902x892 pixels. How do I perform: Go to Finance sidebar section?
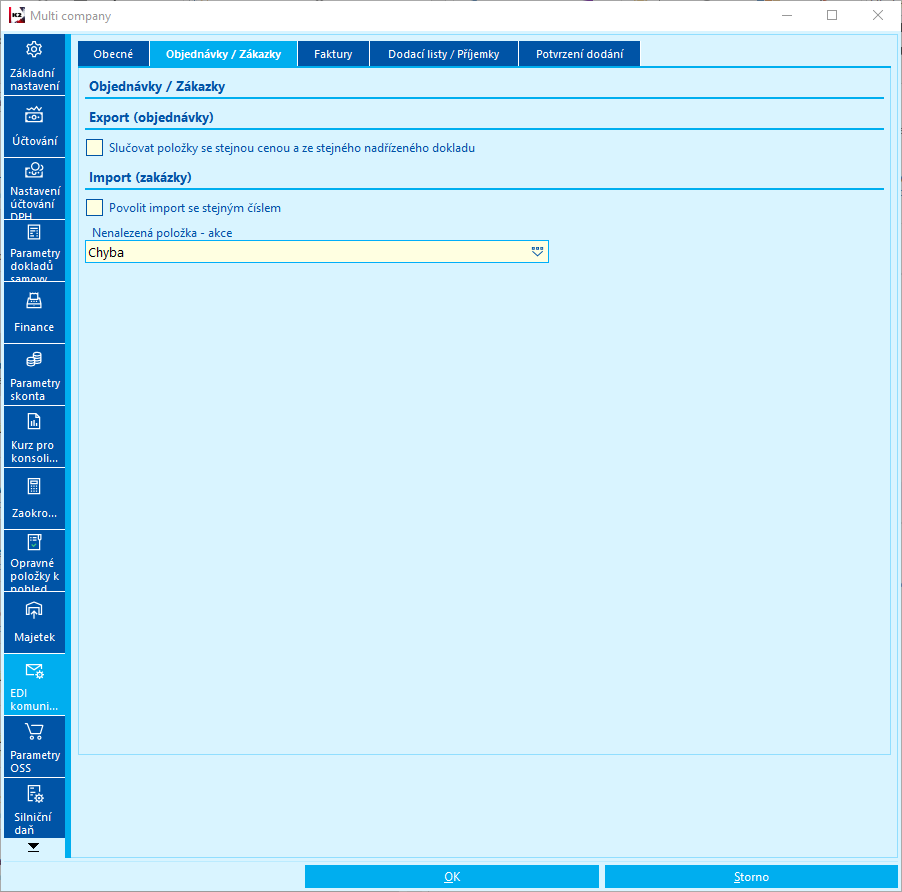click(x=34, y=313)
